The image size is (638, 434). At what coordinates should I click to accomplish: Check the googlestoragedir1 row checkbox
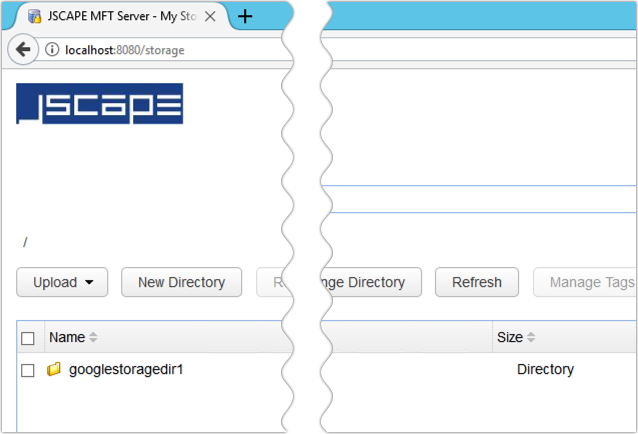28,370
